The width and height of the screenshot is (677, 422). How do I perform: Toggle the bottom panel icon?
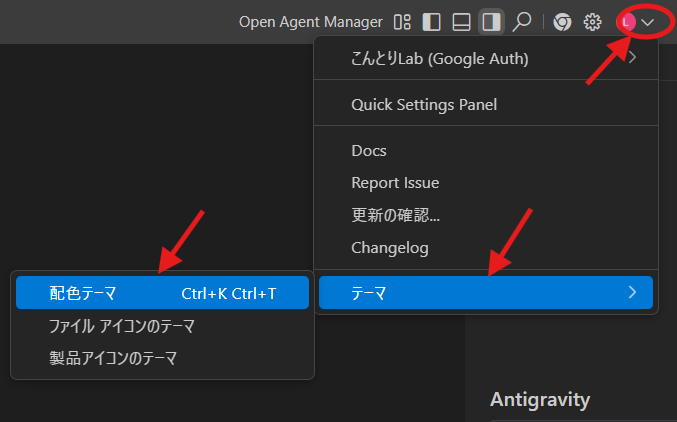(461, 21)
